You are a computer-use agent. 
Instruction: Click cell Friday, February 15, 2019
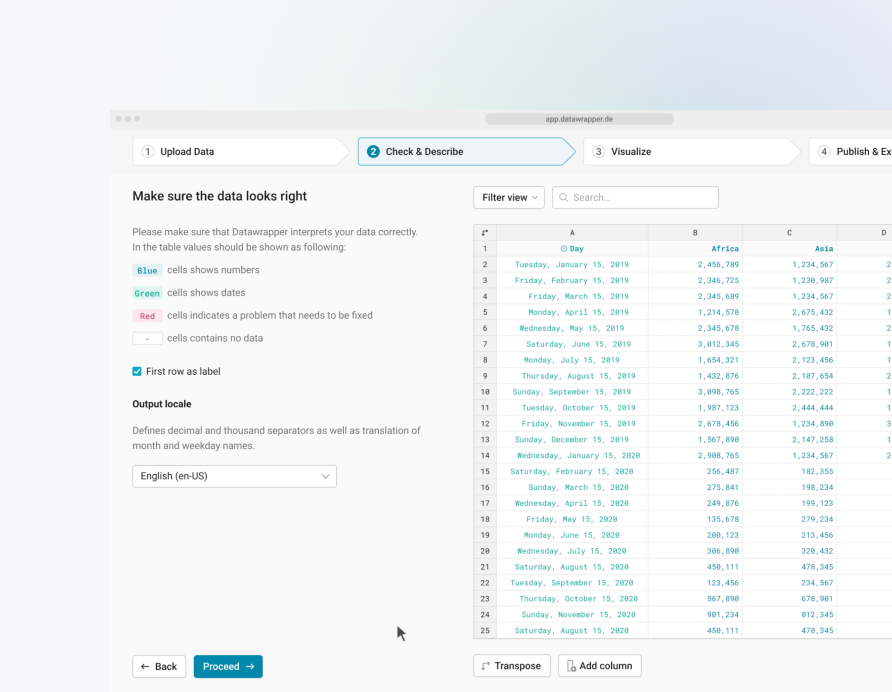(572, 281)
